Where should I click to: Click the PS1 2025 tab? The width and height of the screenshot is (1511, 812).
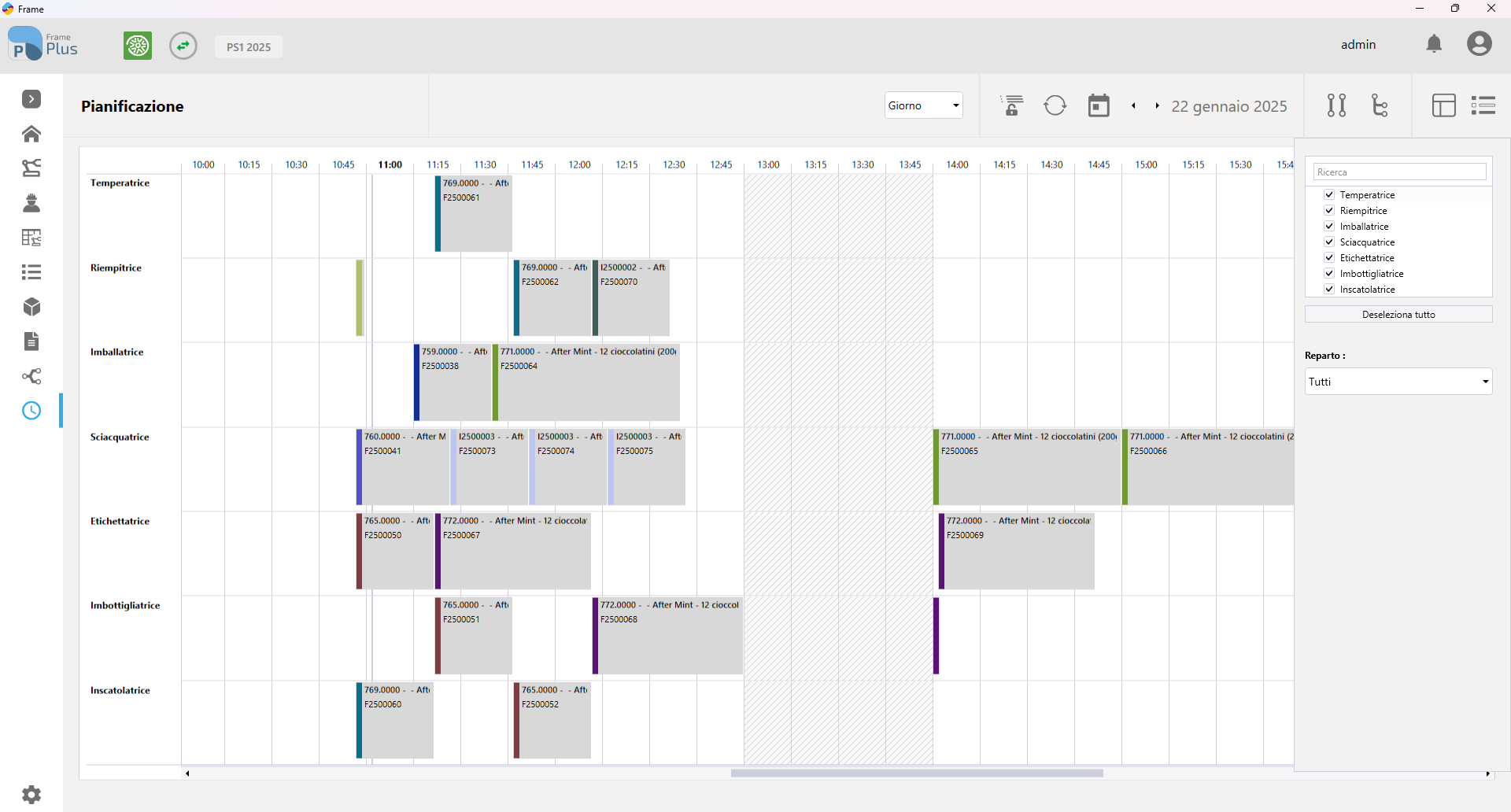coord(249,46)
